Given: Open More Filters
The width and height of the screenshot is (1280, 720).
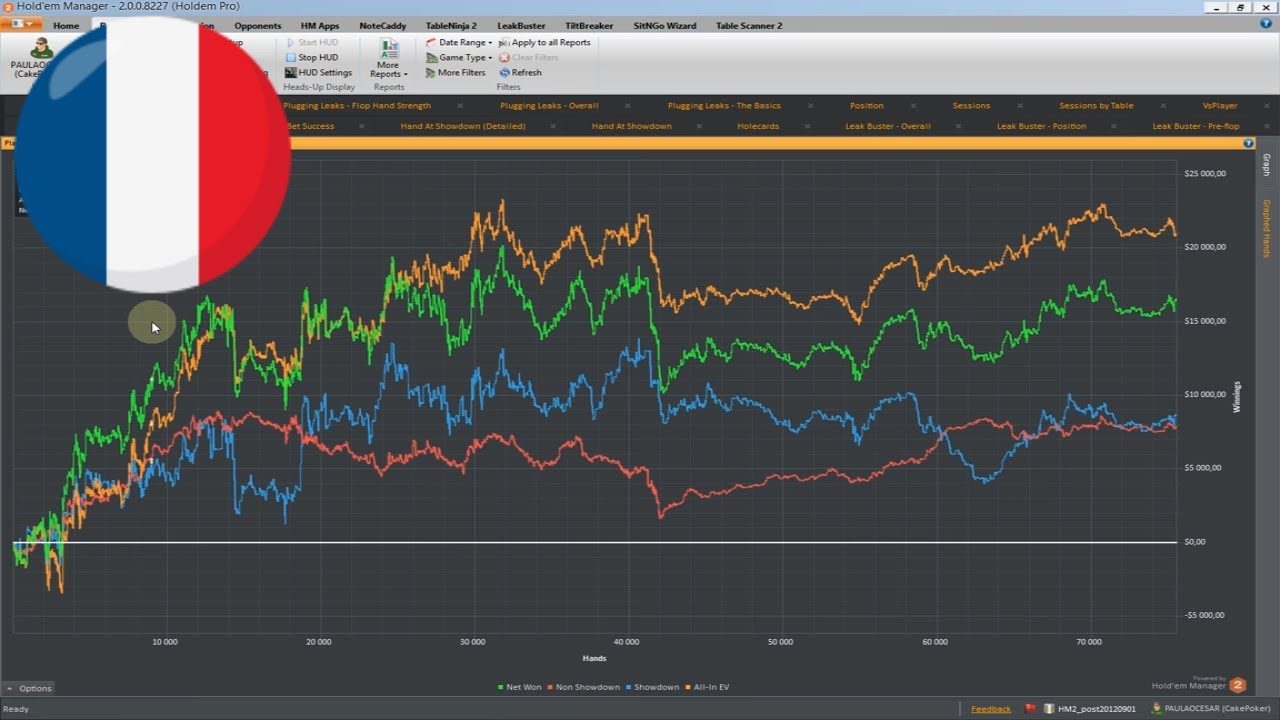Looking at the screenshot, I should [455, 73].
